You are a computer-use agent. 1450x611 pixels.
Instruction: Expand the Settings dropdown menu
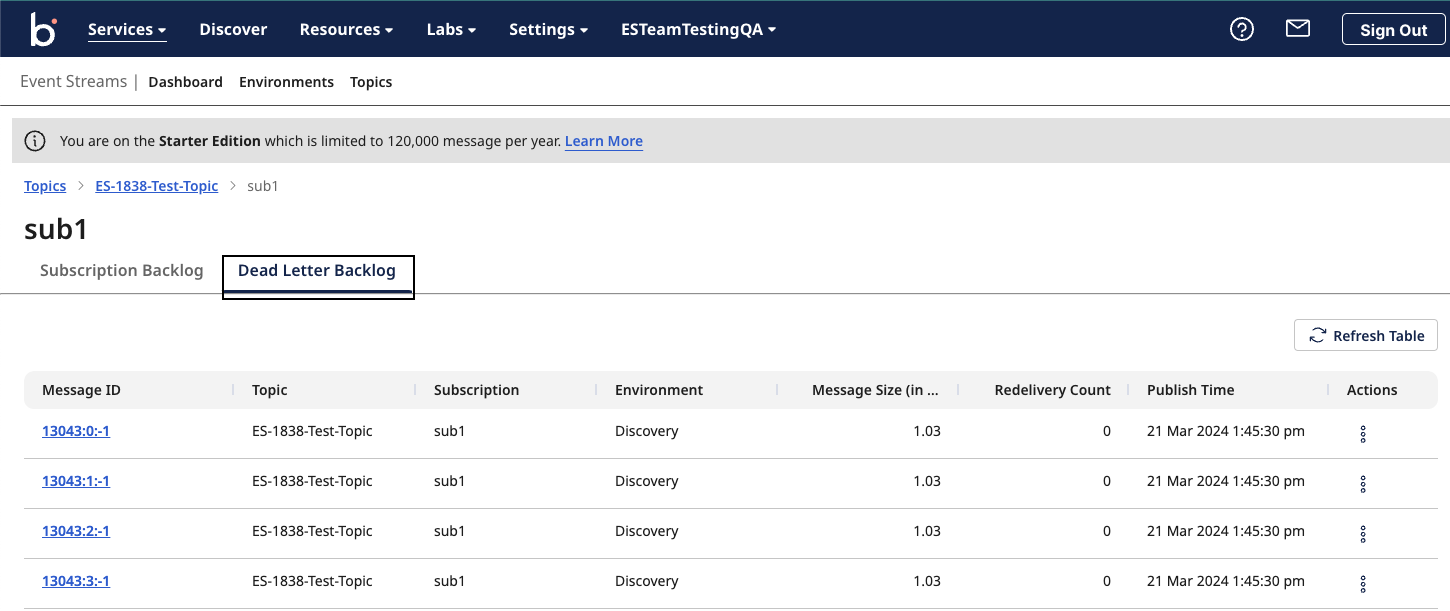click(548, 29)
